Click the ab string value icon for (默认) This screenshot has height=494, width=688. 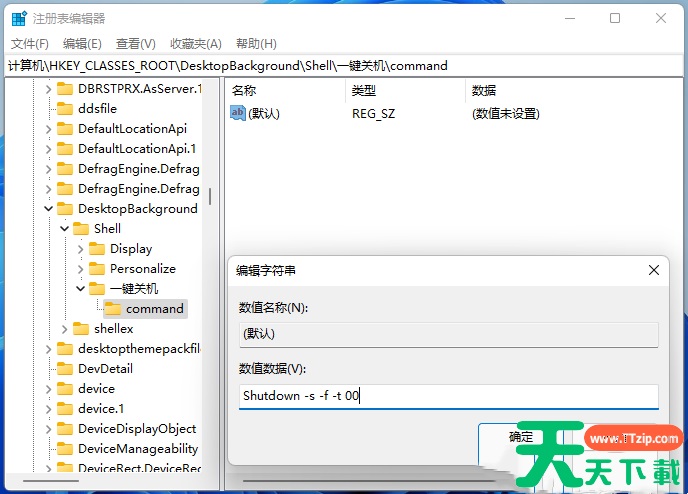coord(237,113)
